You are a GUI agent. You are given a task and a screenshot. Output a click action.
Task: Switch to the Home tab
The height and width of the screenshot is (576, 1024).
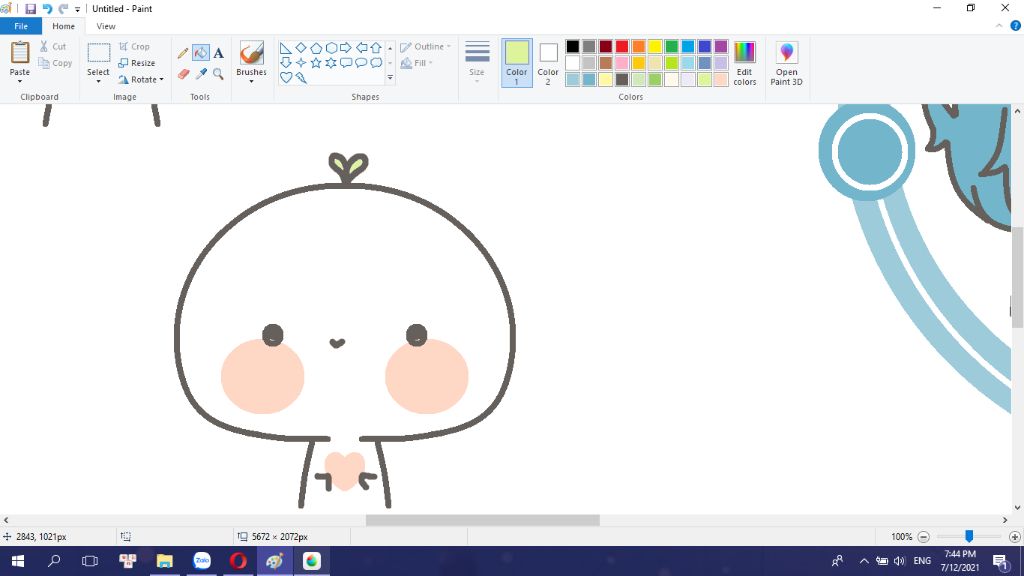click(x=63, y=26)
